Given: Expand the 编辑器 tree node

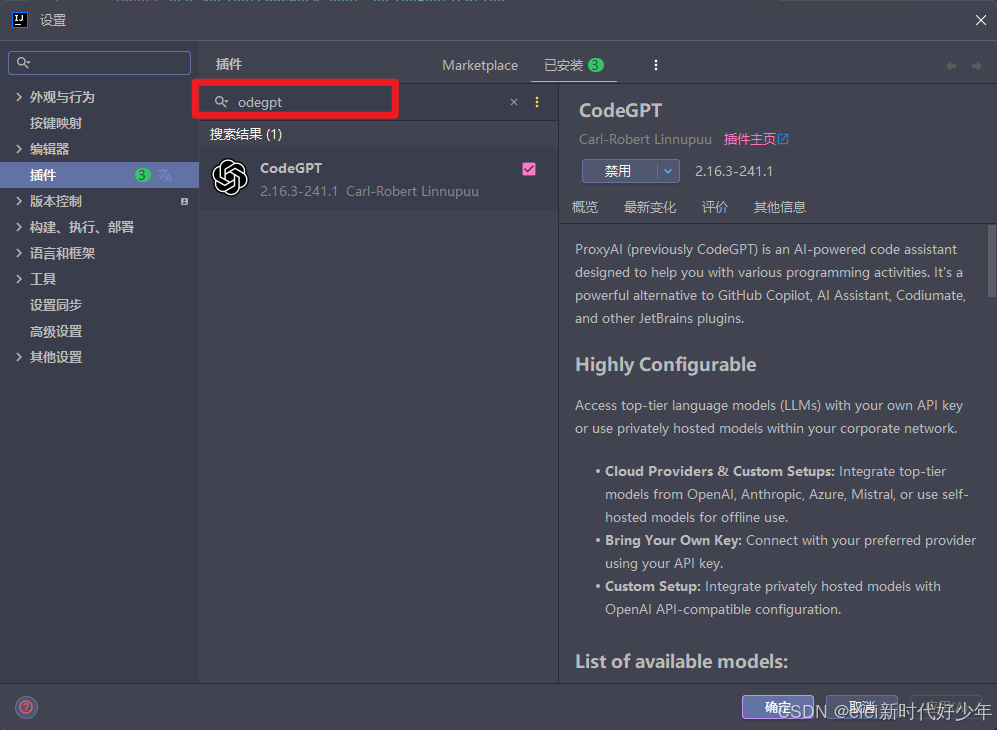Looking at the screenshot, I should [x=18, y=149].
